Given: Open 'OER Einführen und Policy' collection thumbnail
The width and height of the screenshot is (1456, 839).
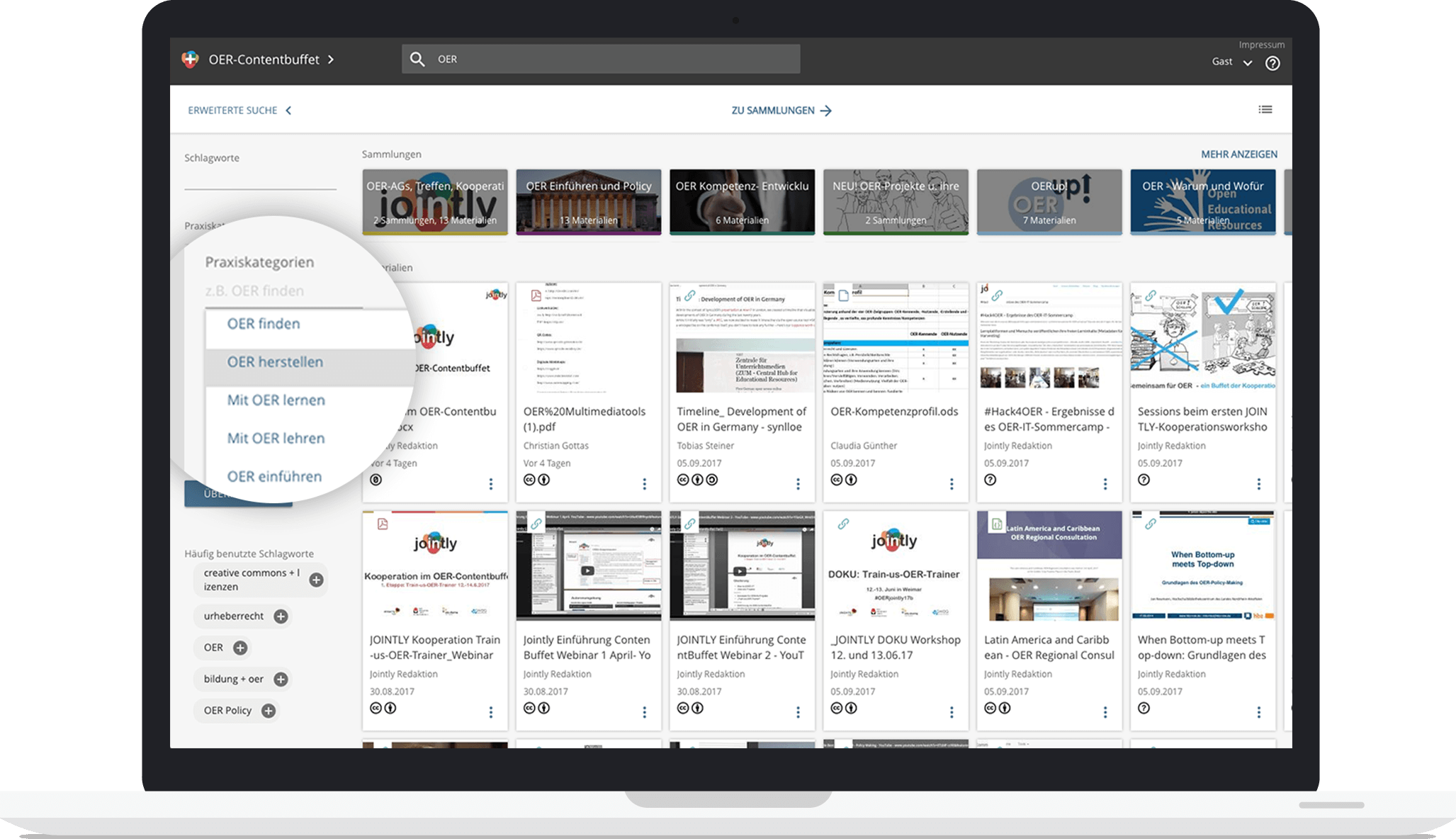Looking at the screenshot, I should [588, 203].
